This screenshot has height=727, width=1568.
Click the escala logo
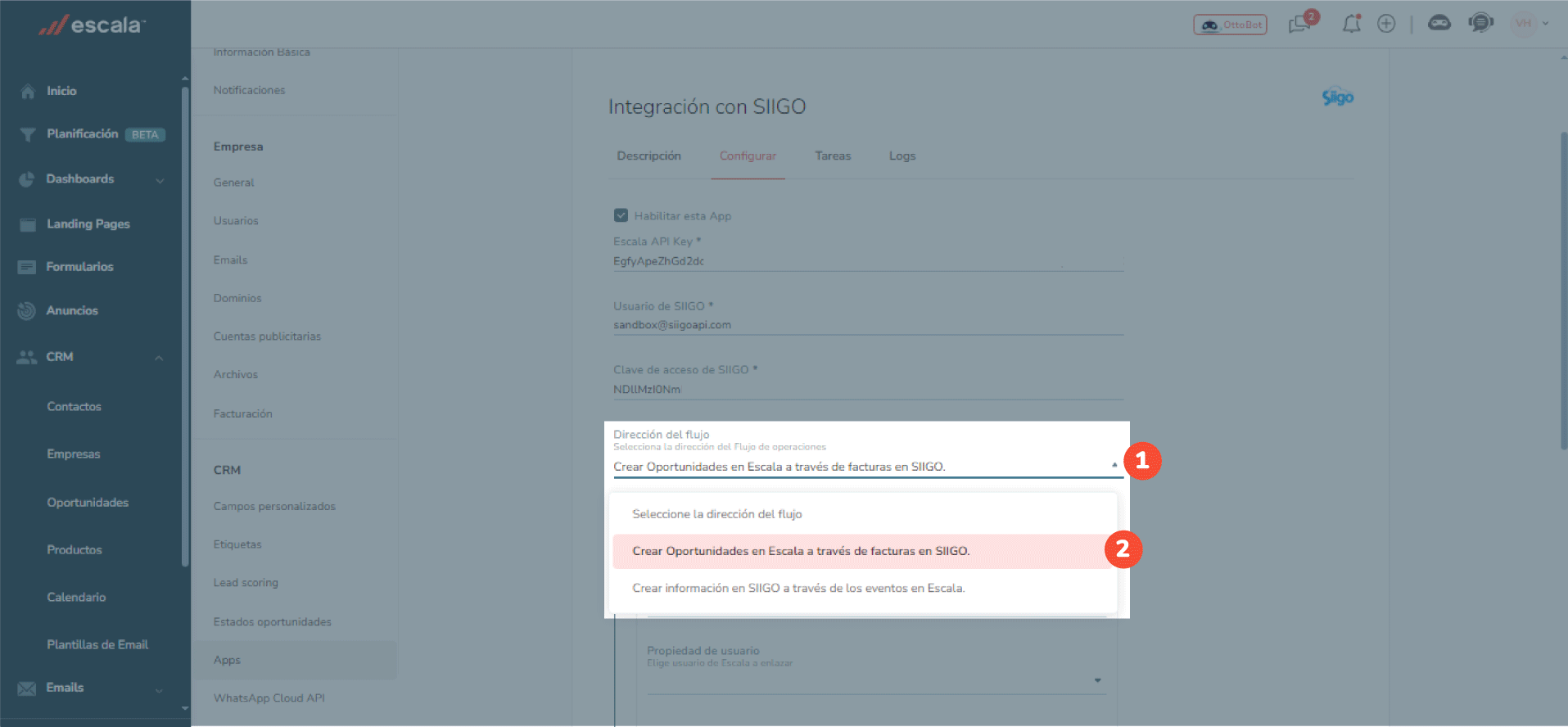[92, 25]
